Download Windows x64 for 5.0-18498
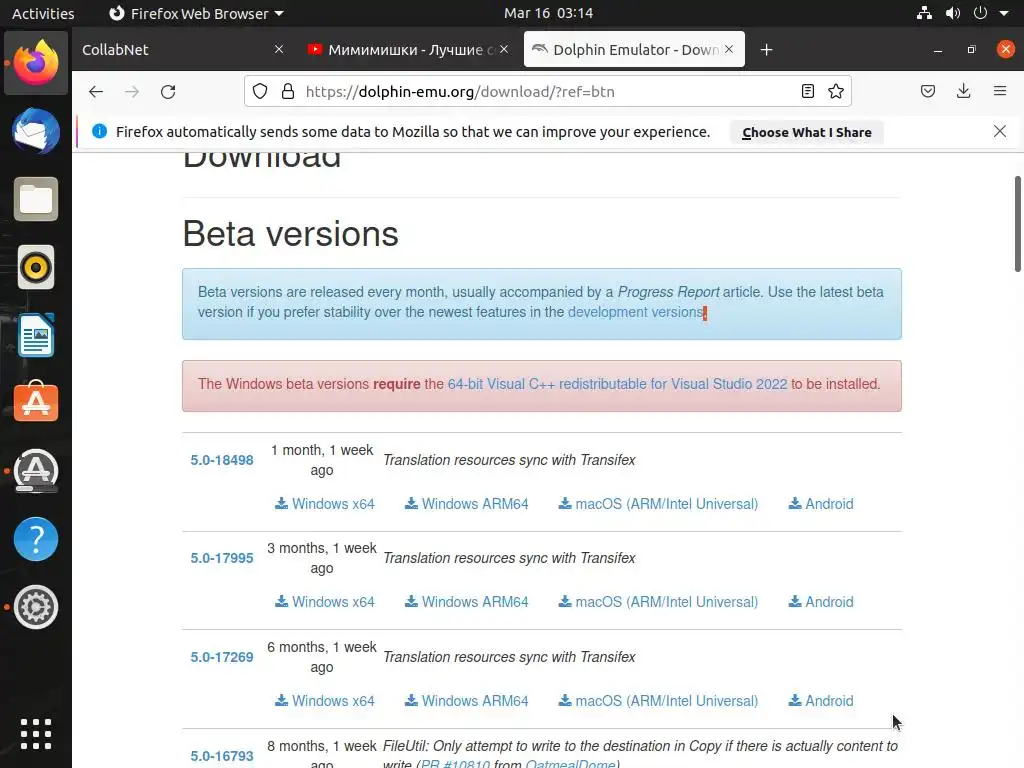The image size is (1024, 768). (325, 504)
